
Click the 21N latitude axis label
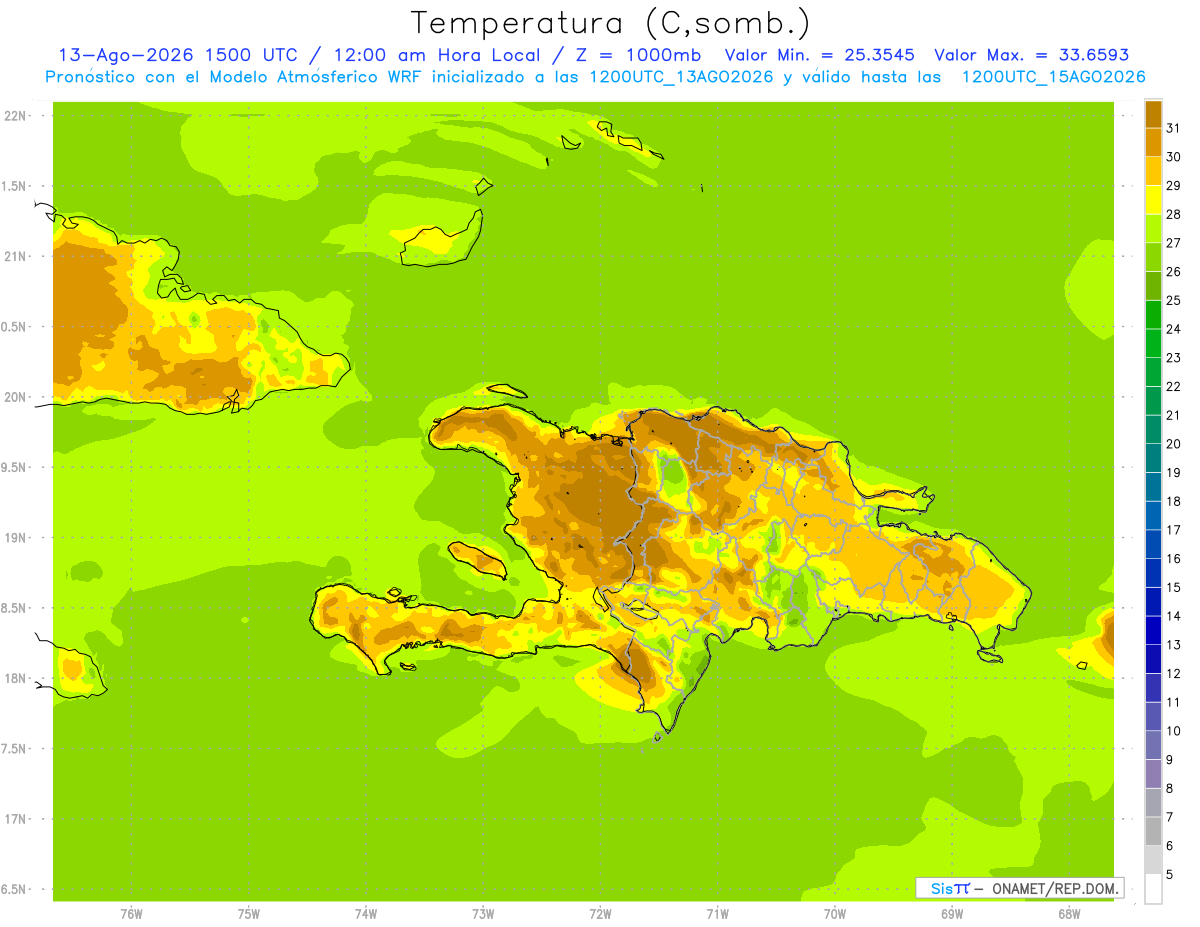click(15, 256)
